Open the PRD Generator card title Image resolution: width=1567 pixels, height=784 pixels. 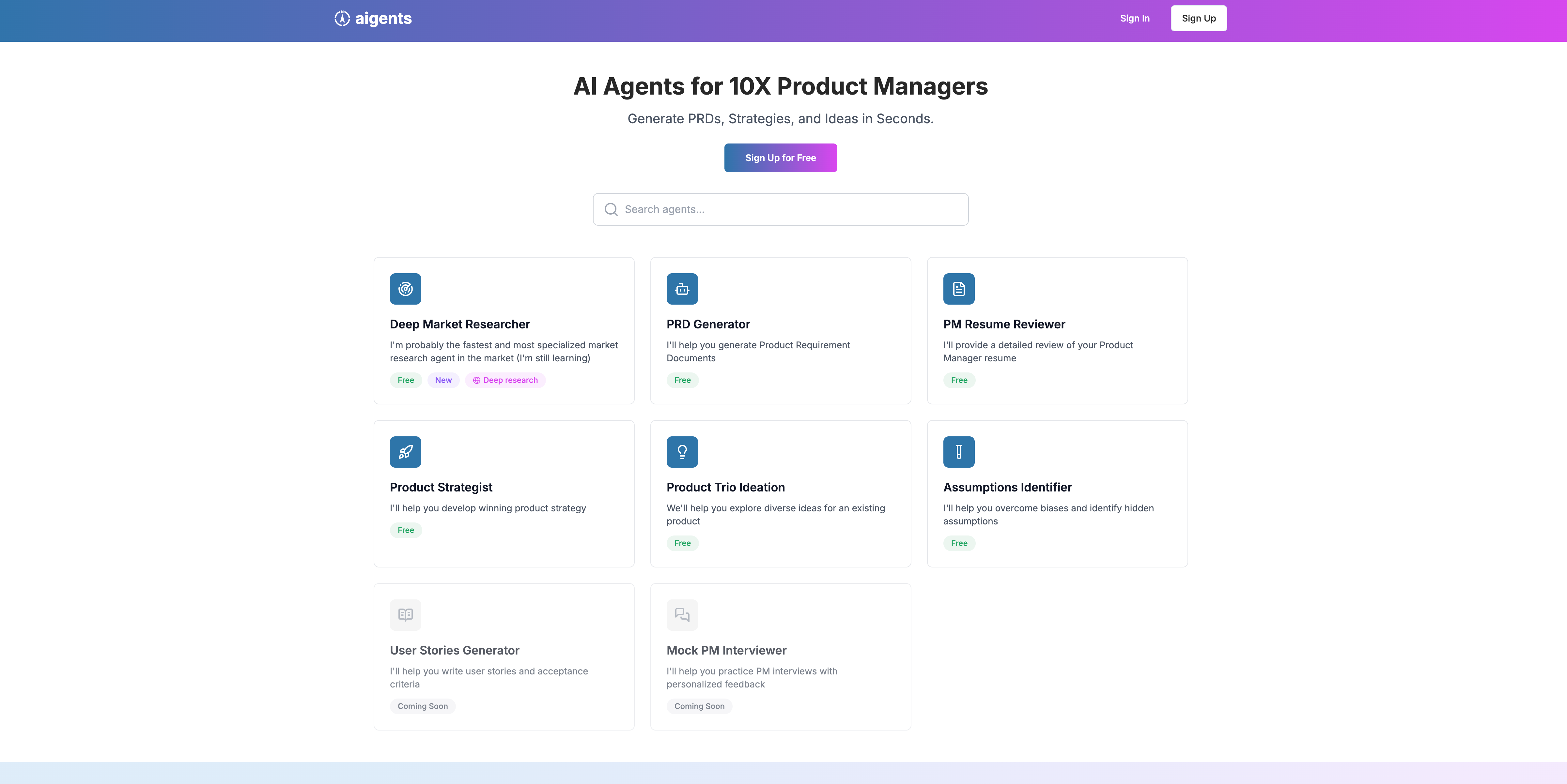pyautogui.click(x=708, y=324)
